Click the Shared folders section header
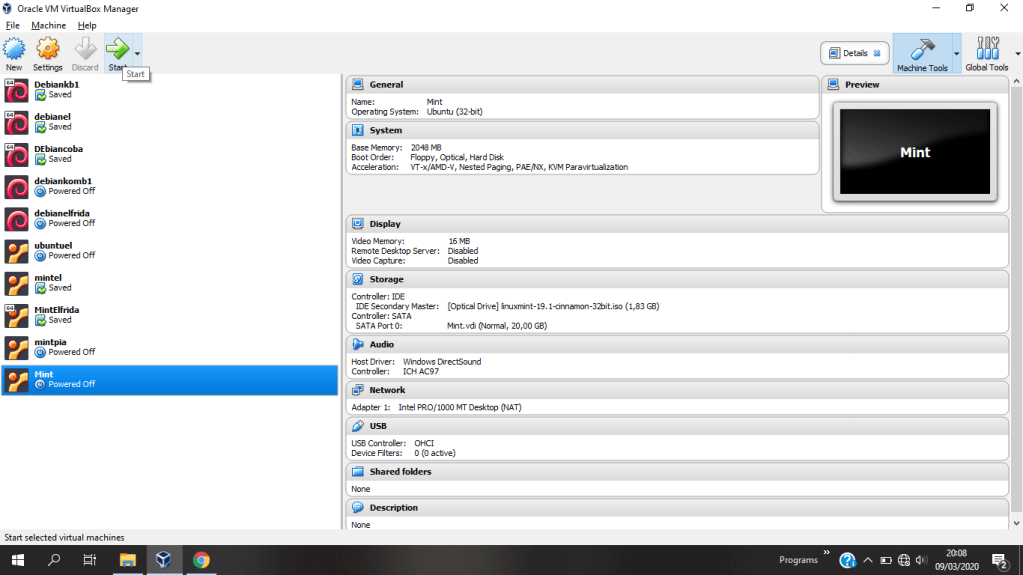Viewport: 1023px width, 575px height. [x=400, y=471]
